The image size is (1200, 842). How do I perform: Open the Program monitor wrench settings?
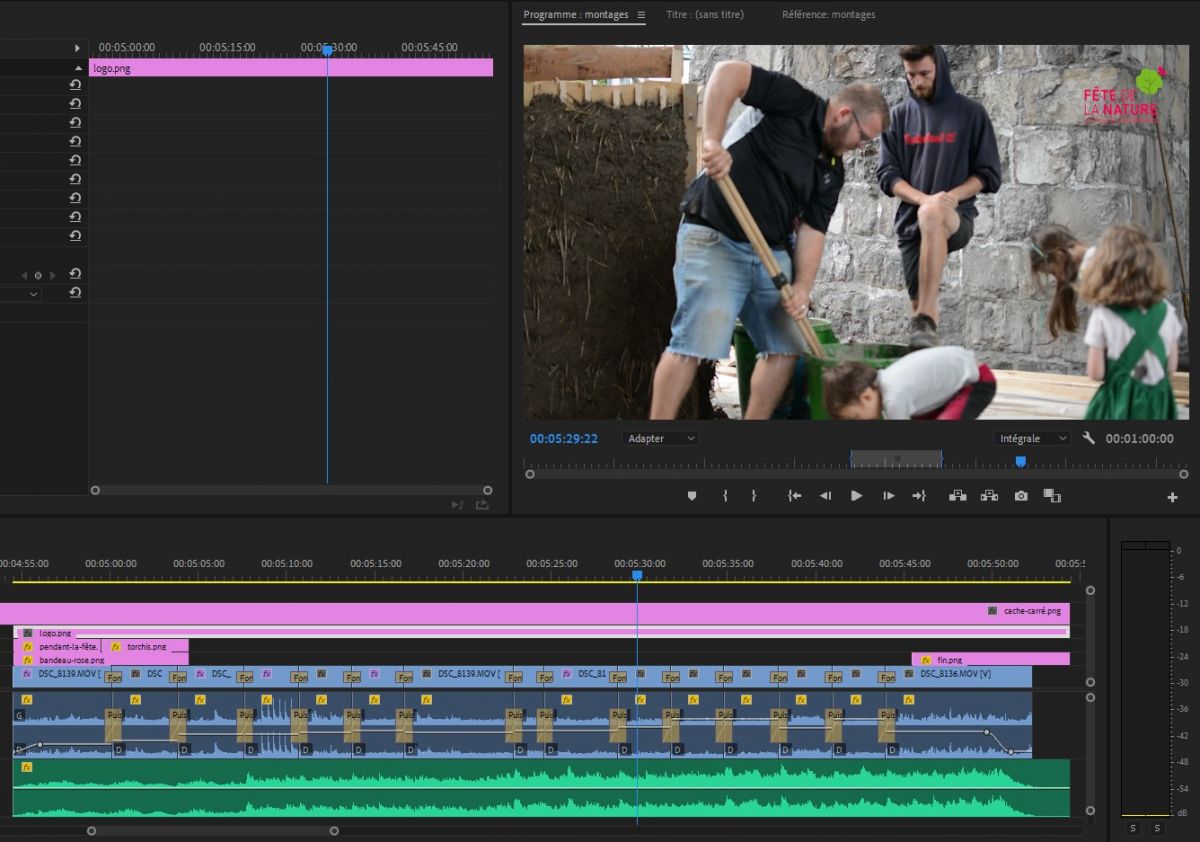tap(1089, 438)
